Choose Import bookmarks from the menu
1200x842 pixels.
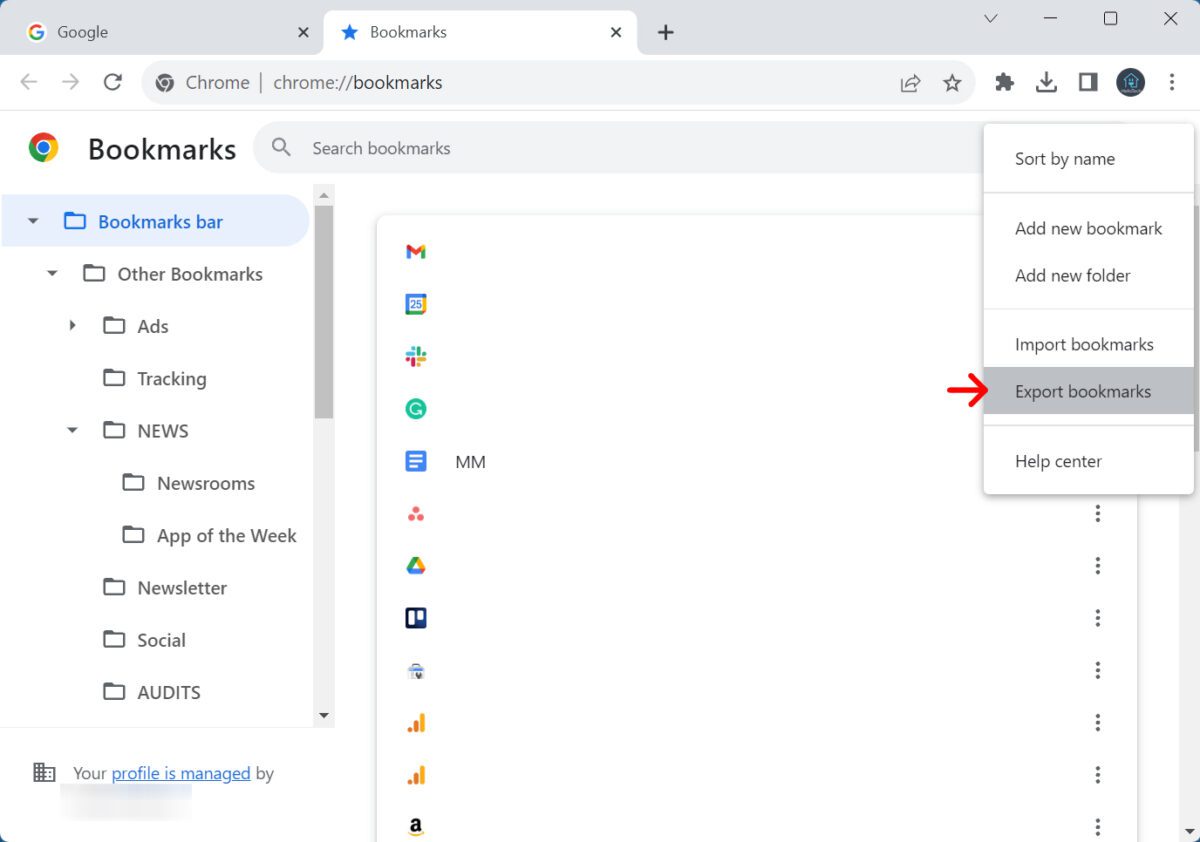pos(1085,343)
